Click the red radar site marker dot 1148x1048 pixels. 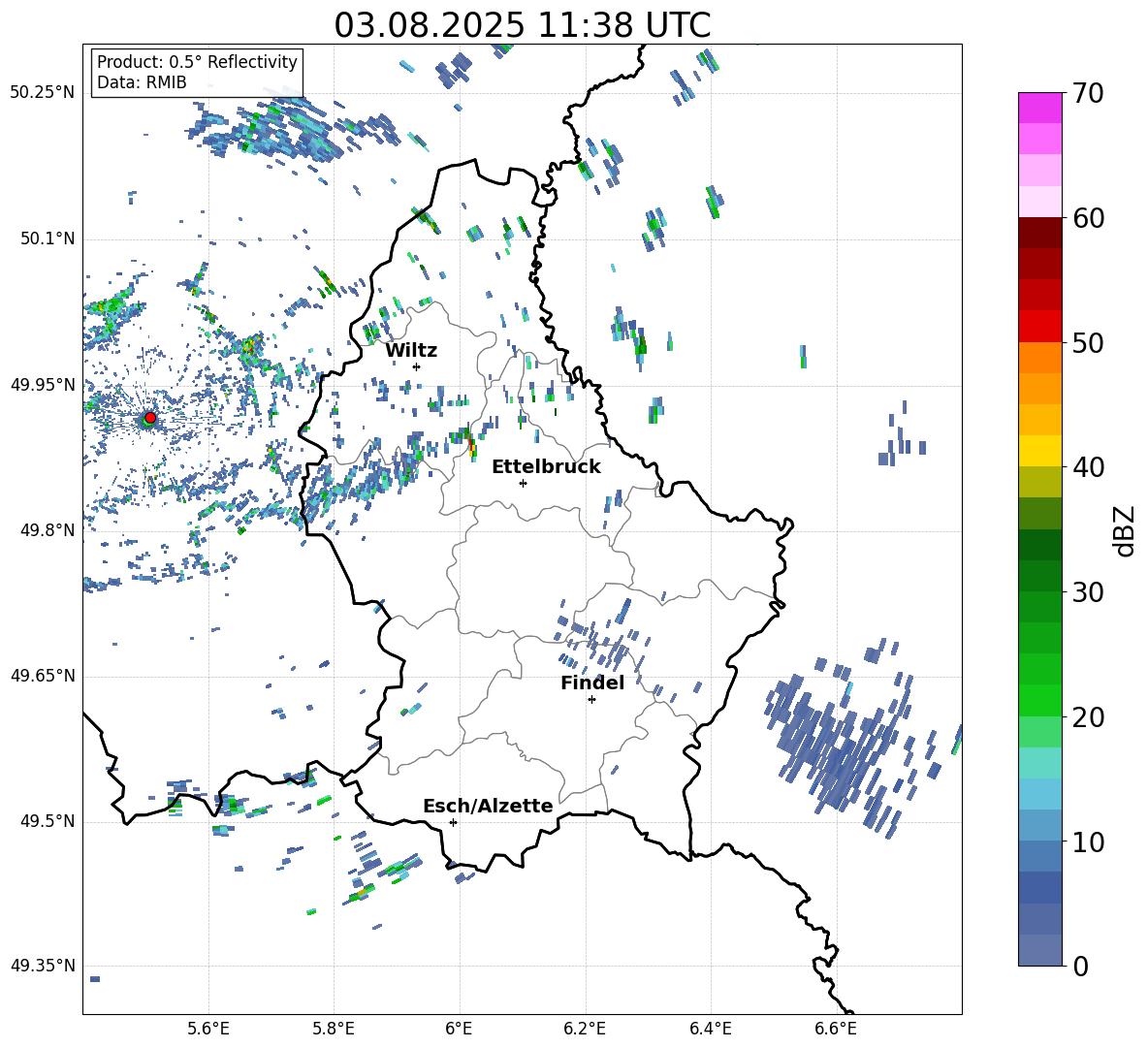150,418
